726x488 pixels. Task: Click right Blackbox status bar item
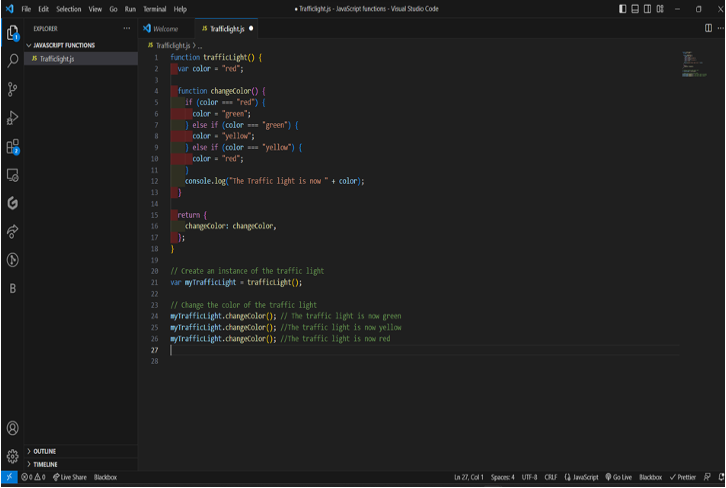[651, 477]
